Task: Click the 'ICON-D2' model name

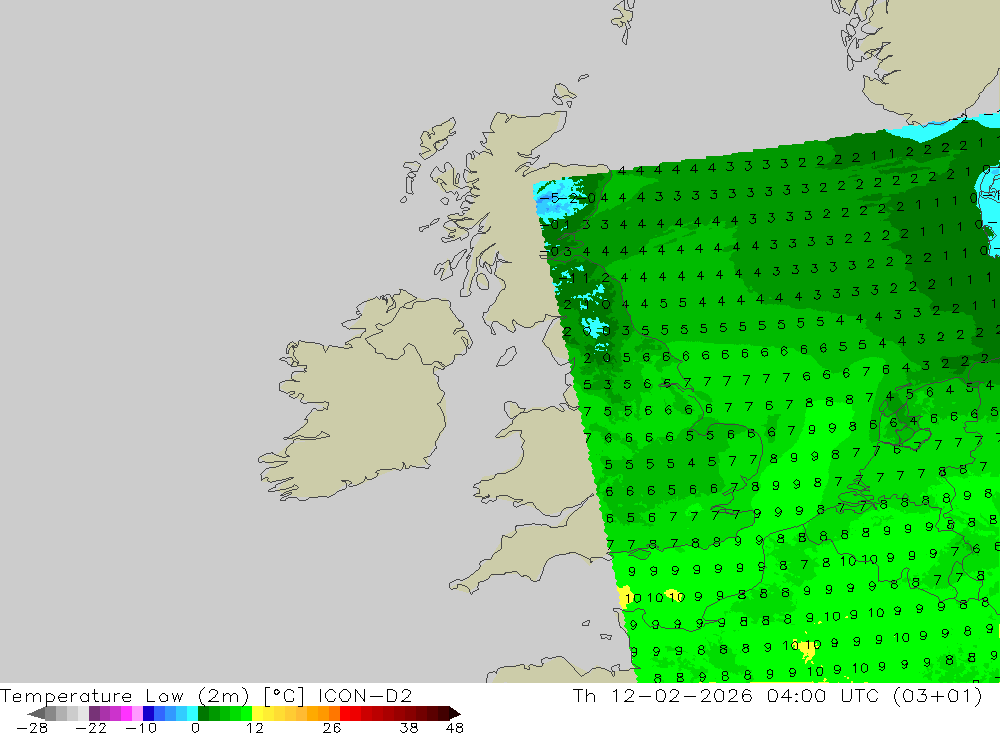Action: click(x=365, y=695)
